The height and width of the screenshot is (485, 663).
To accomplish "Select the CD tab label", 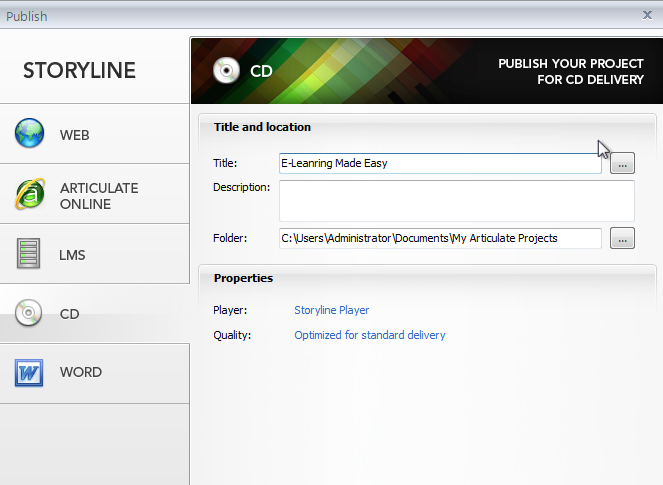I will 69,314.
